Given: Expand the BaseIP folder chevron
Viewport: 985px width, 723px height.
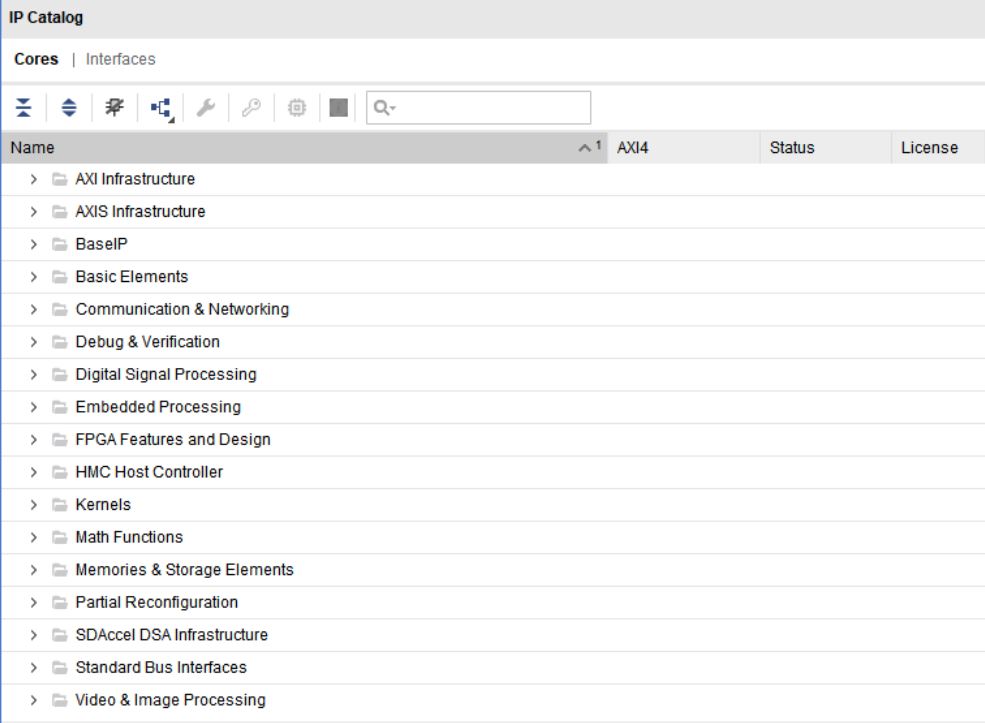Looking at the screenshot, I should point(33,244).
